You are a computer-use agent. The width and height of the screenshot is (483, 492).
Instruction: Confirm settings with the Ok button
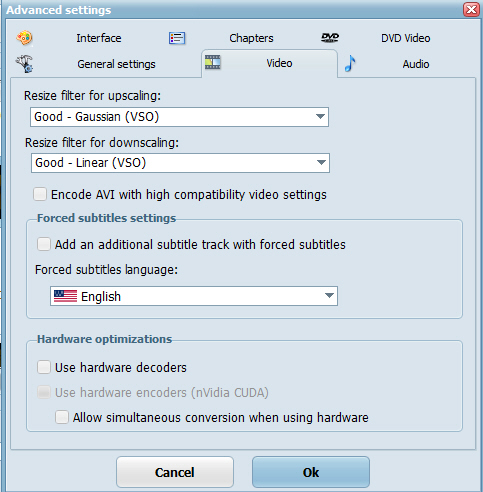(311, 472)
